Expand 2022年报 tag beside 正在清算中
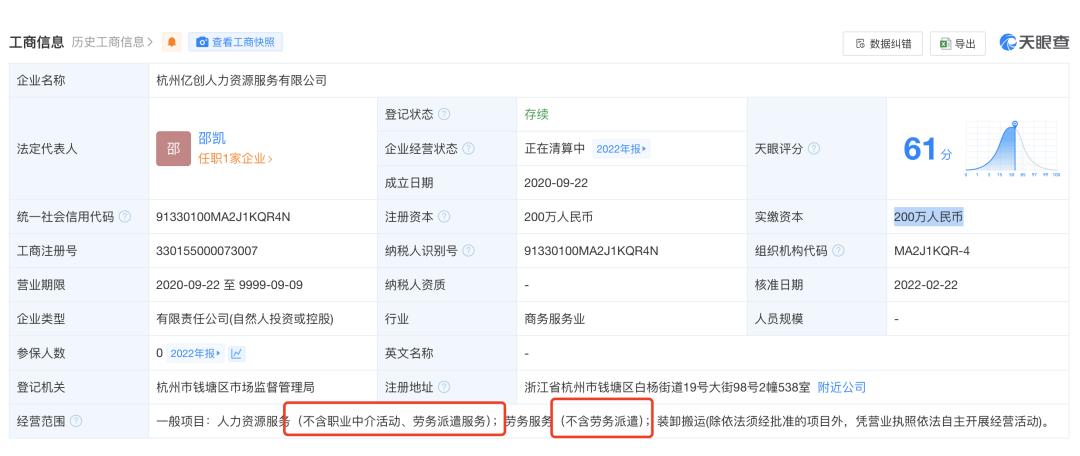This screenshot has height=456, width=1080. (x=621, y=149)
